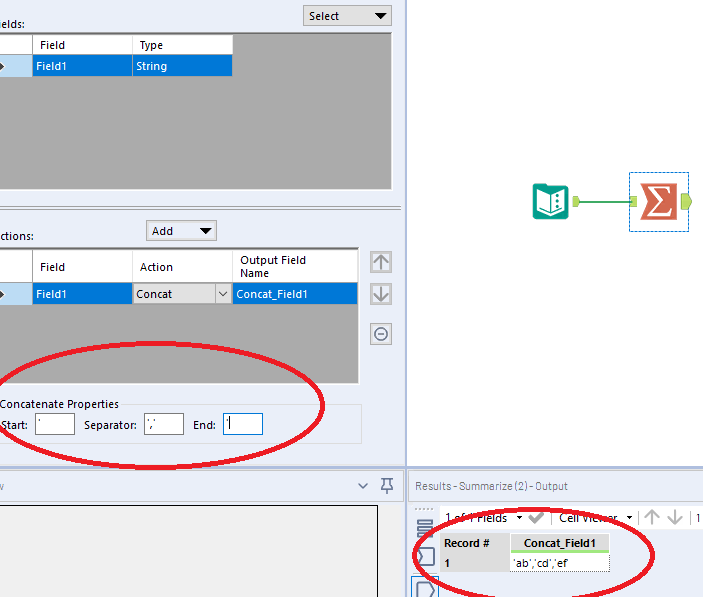Select the Summarize tool on canvas
Image resolution: width=703 pixels, height=597 pixels.
(659, 202)
